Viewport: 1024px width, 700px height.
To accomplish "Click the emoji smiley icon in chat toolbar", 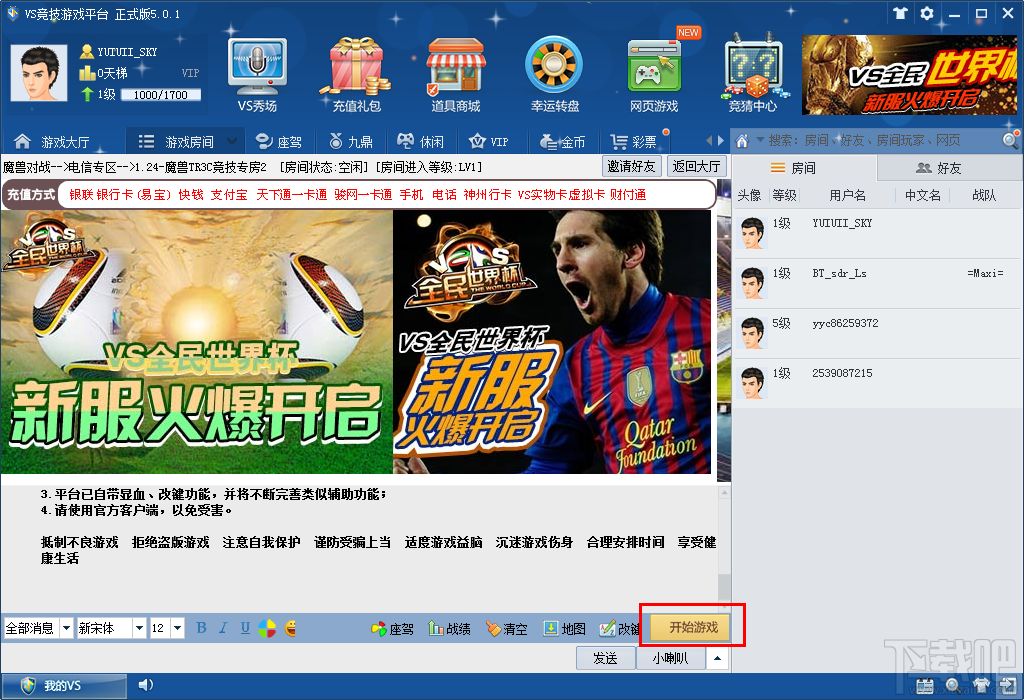I will (x=291, y=628).
